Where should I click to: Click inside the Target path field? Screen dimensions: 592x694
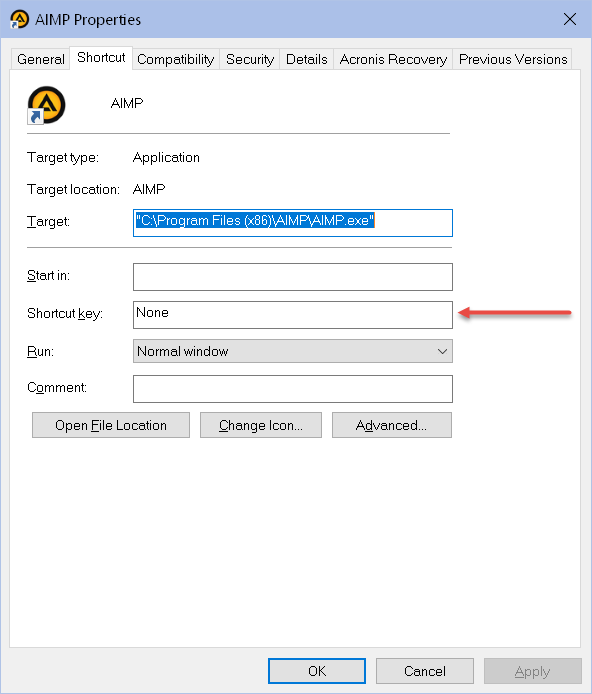click(292, 223)
